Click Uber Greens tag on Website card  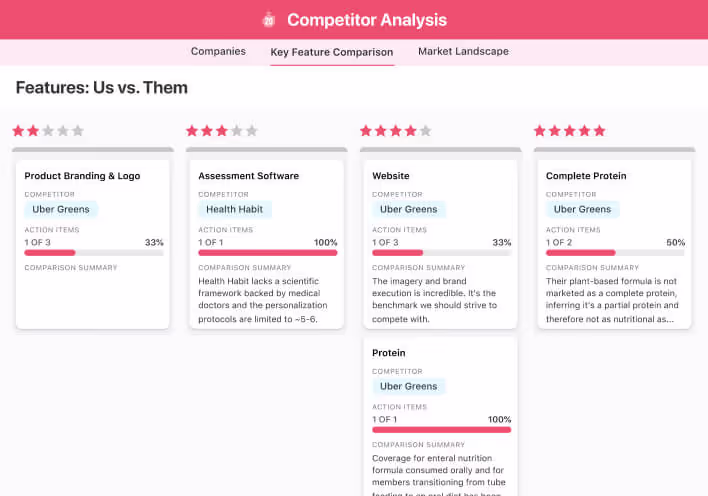click(408, 210)
